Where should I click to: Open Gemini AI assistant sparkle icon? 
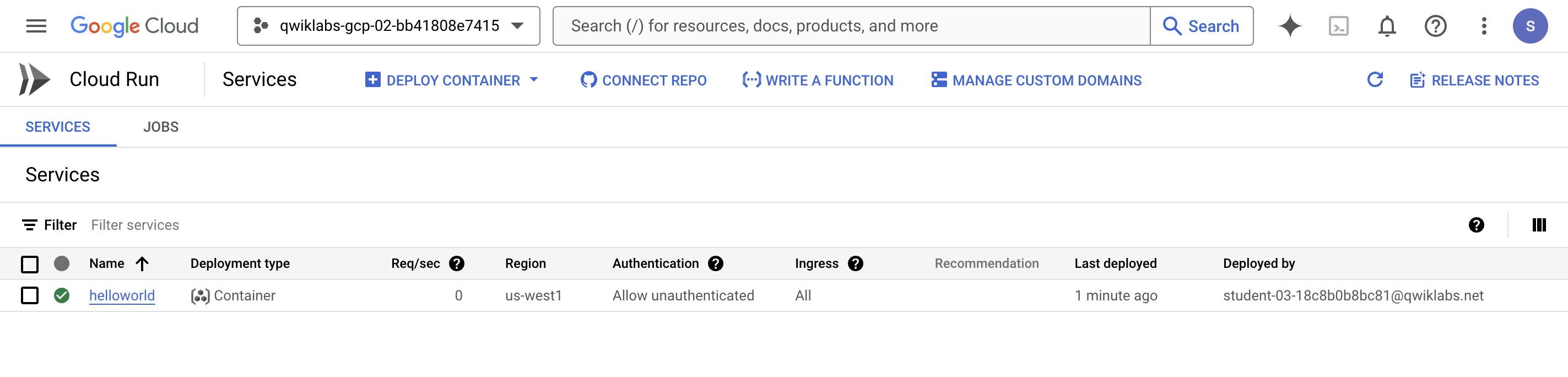click(1289, 26)
